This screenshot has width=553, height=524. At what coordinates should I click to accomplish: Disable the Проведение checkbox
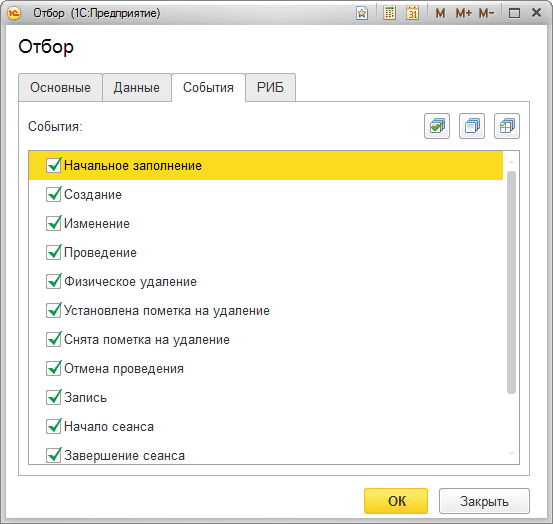tap(54, 252)
